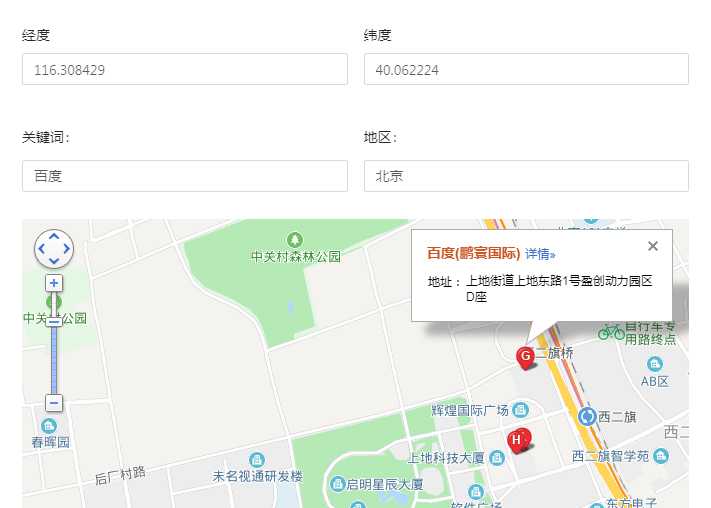Click the bicycle icon near 自行车专用路终点
The width and height of the screenshot is (711, 508).
(x=611, y=331)
